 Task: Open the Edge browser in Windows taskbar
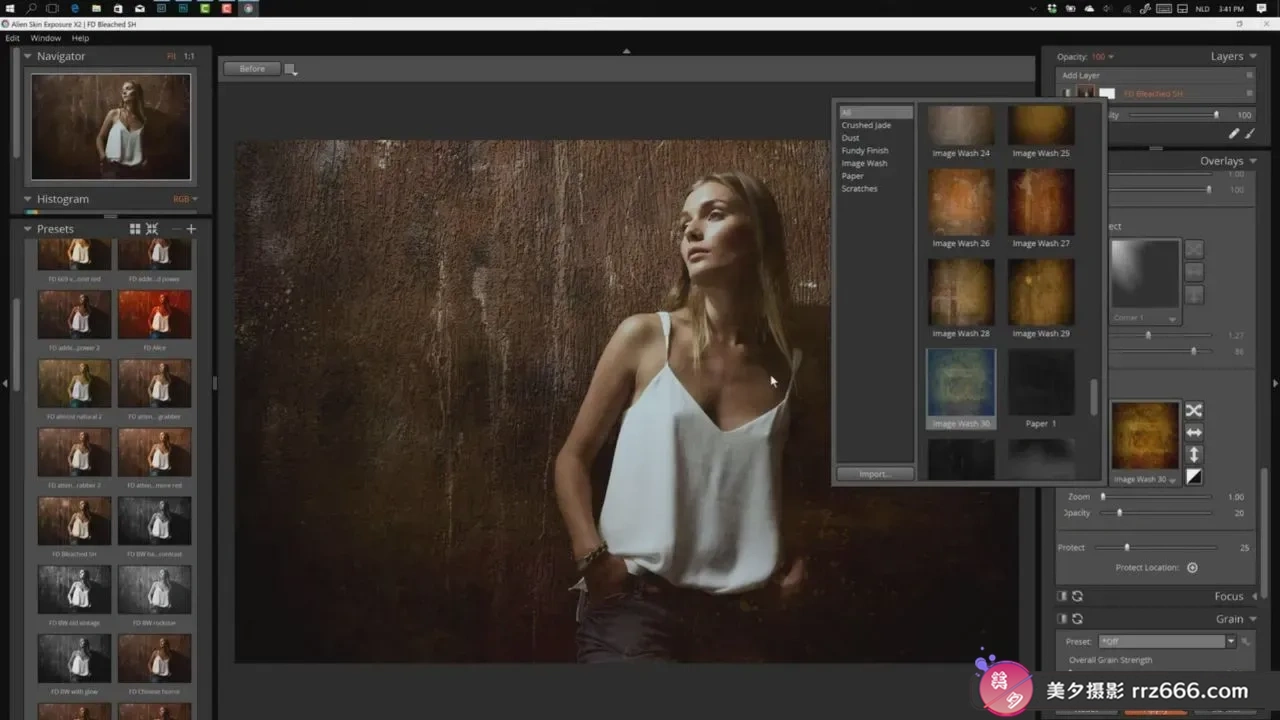75,8
